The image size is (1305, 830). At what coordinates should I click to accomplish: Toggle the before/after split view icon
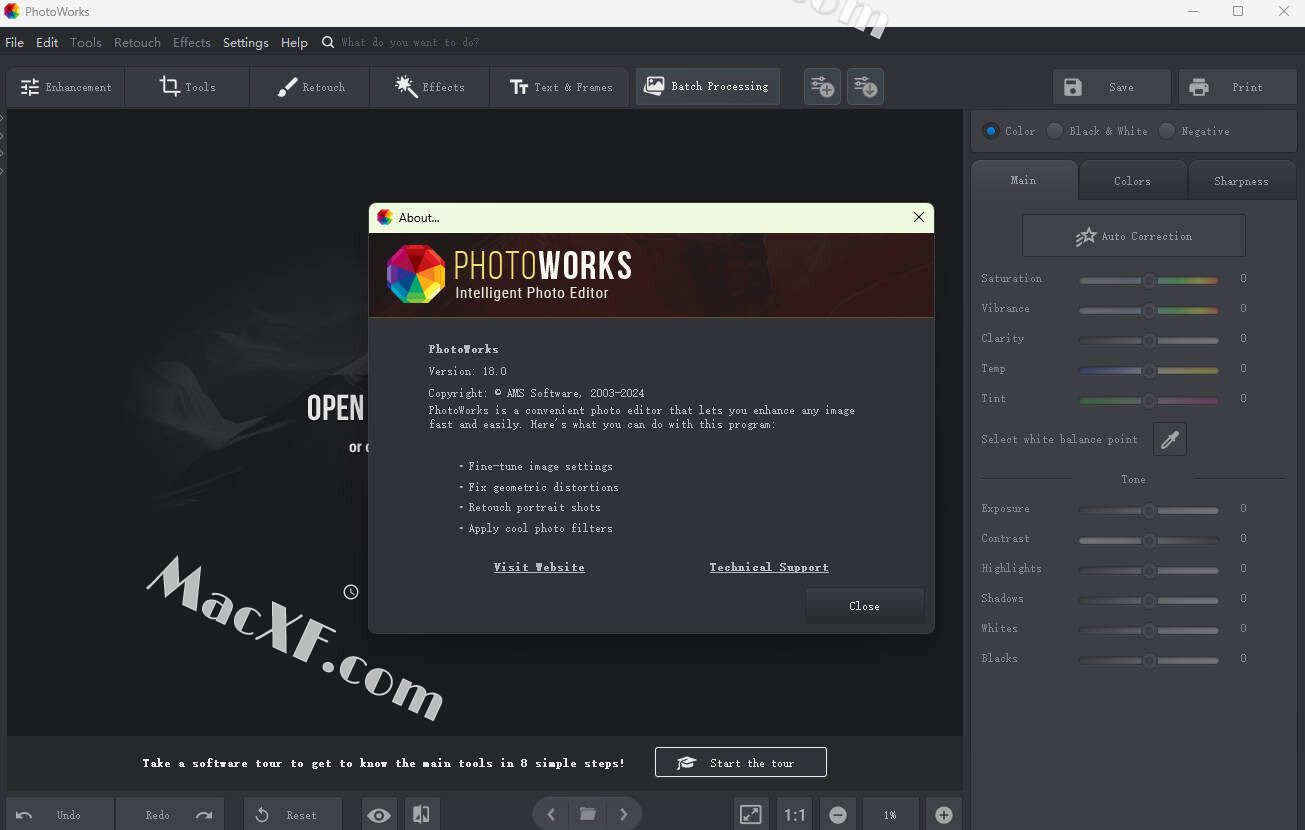[x=422, y=815]
